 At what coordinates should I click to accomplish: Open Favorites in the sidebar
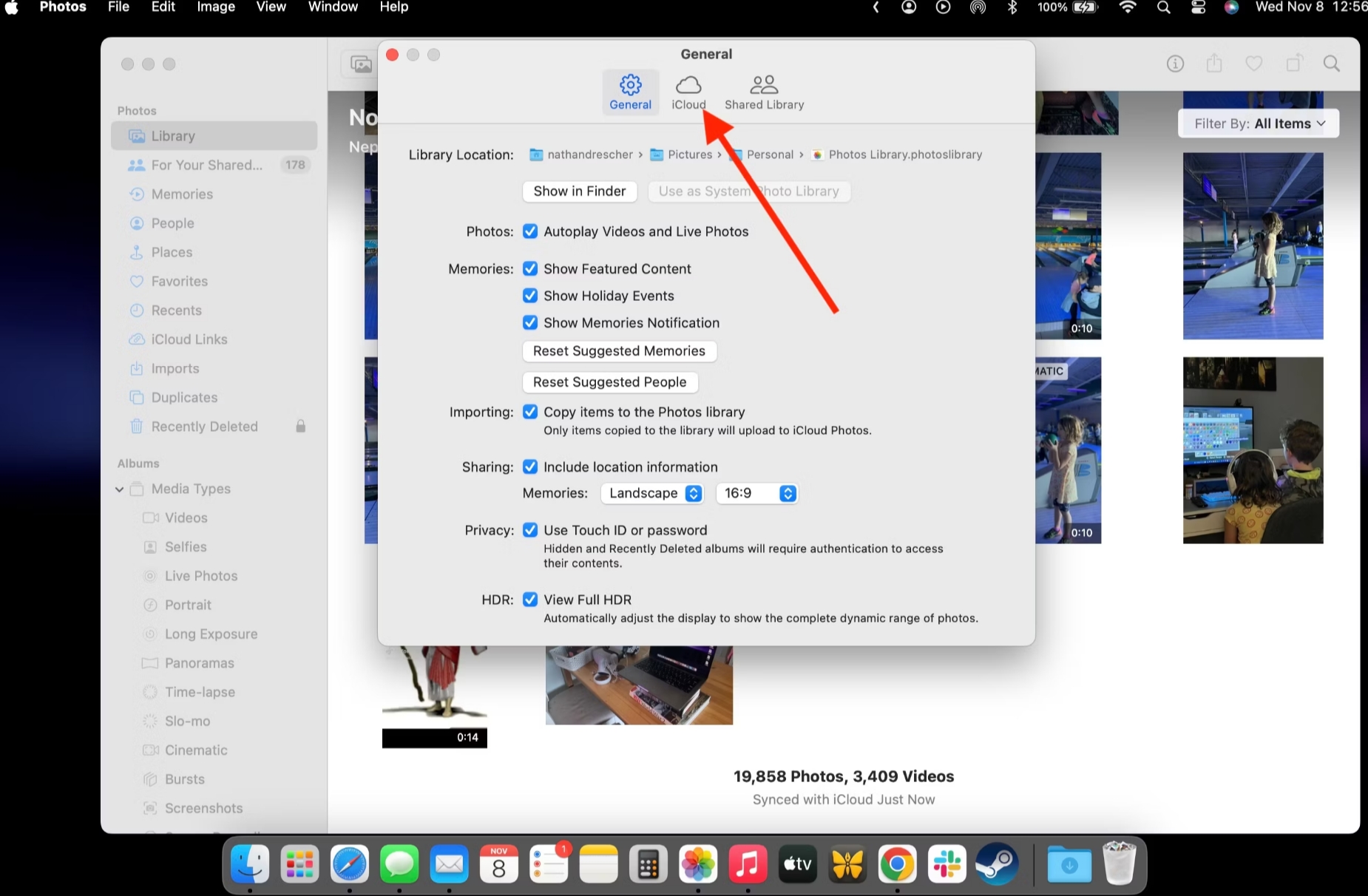(x=214, y=282)
